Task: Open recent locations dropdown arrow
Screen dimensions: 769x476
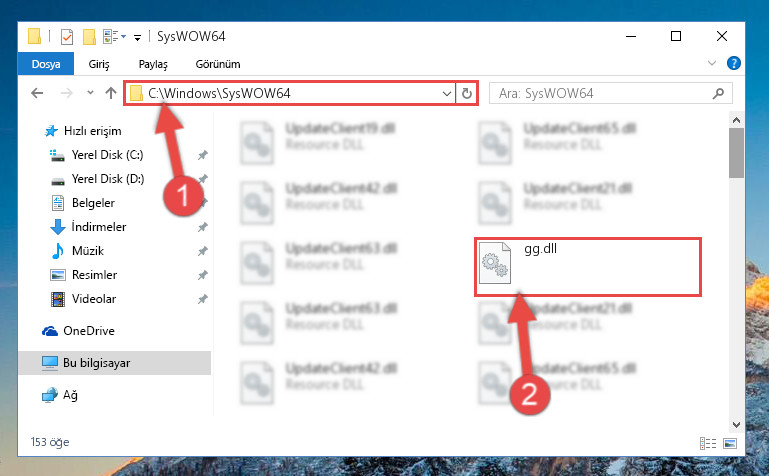Action: (90, 93)
